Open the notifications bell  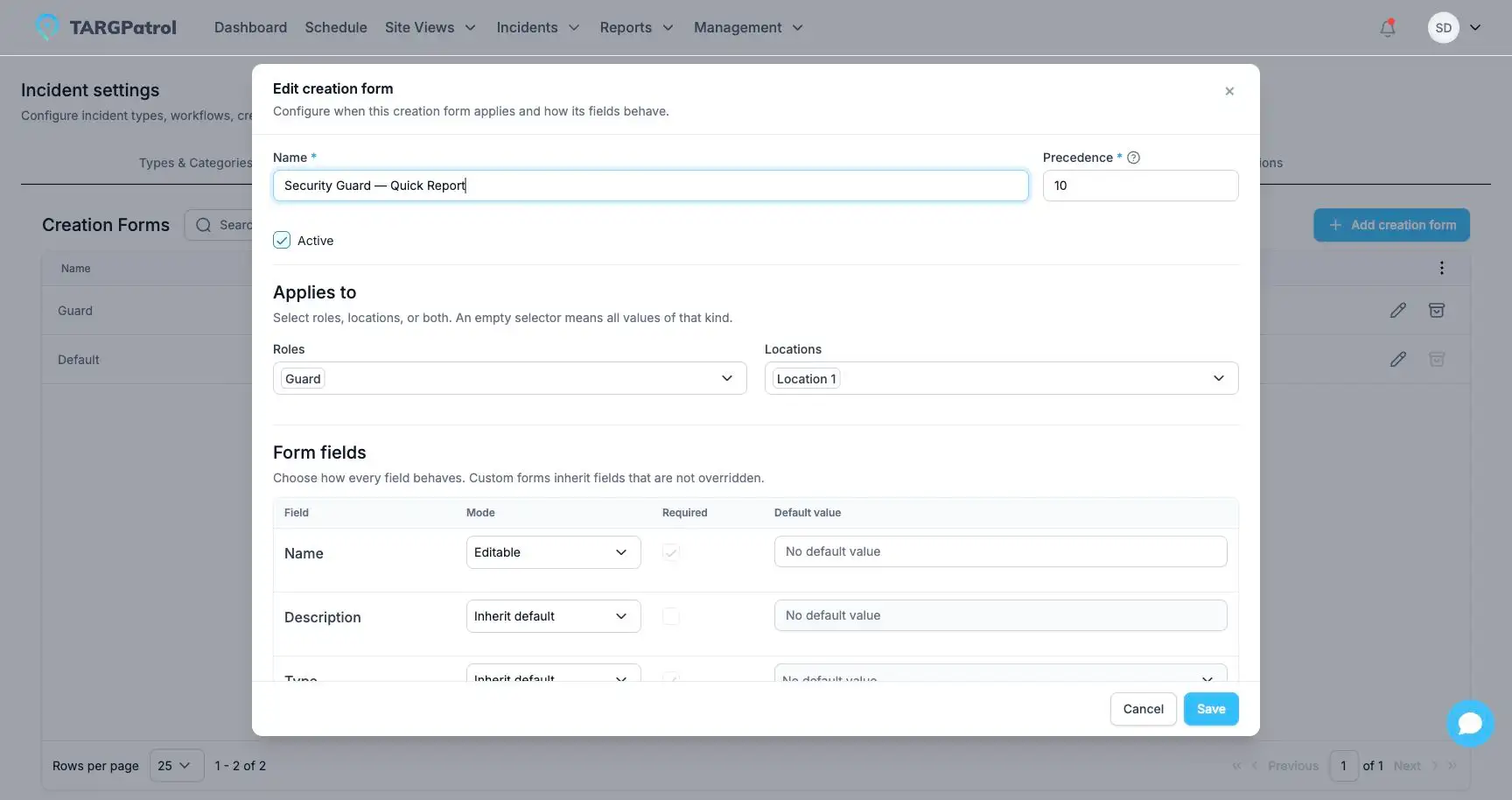[1387, 28]
